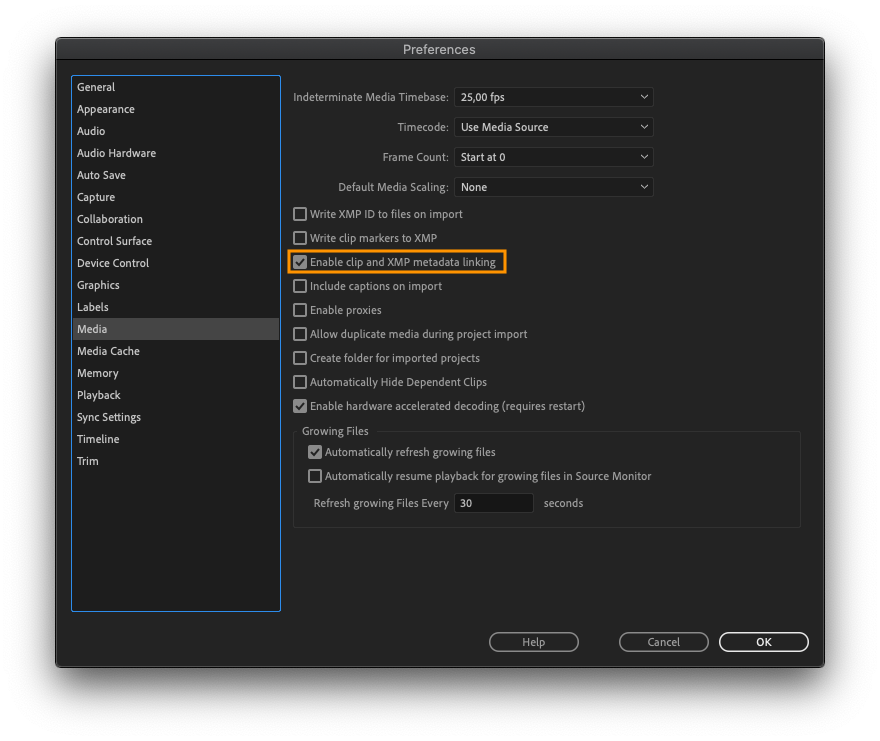Enable Write clip markers to XMP
The width and height of the screenshot is (880, 741).
[x=300, y=238]
